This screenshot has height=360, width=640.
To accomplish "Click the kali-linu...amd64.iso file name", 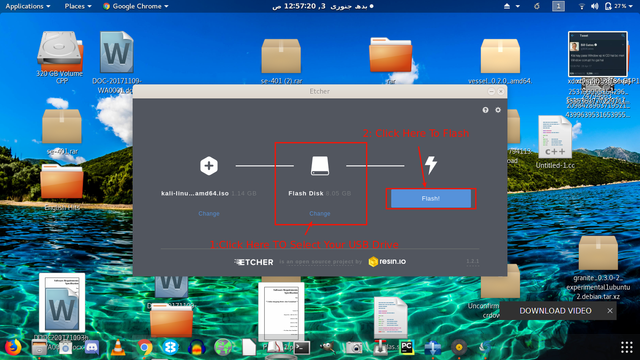I will pyautogui.click(x=195, y=193).
